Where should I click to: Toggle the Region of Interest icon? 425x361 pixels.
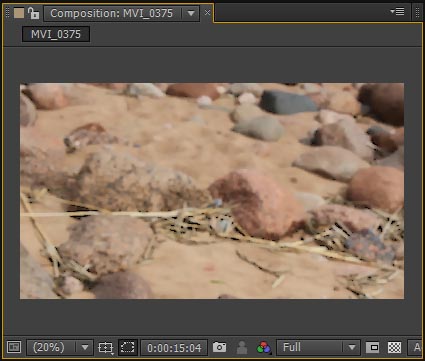[x=373, y=348]
